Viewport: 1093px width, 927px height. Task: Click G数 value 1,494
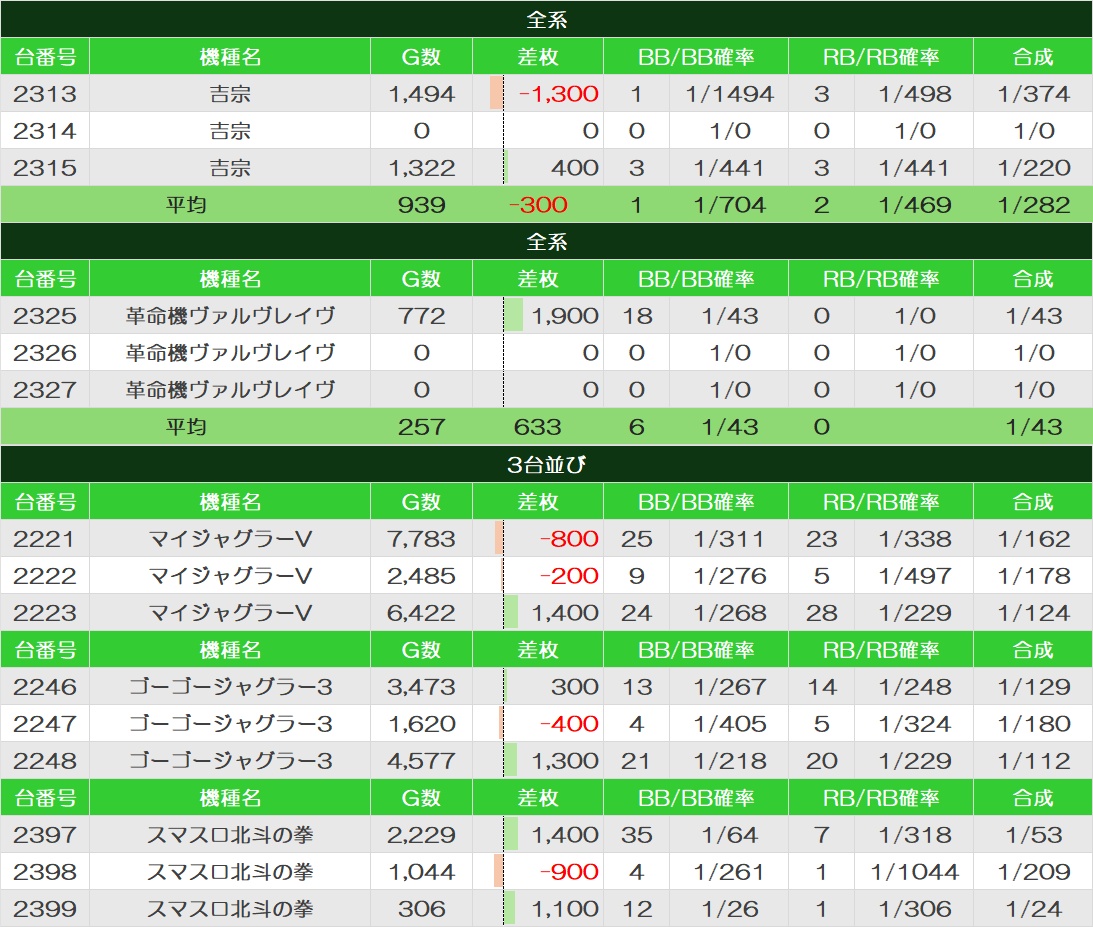pyautogui.click(x=422, y=93)
